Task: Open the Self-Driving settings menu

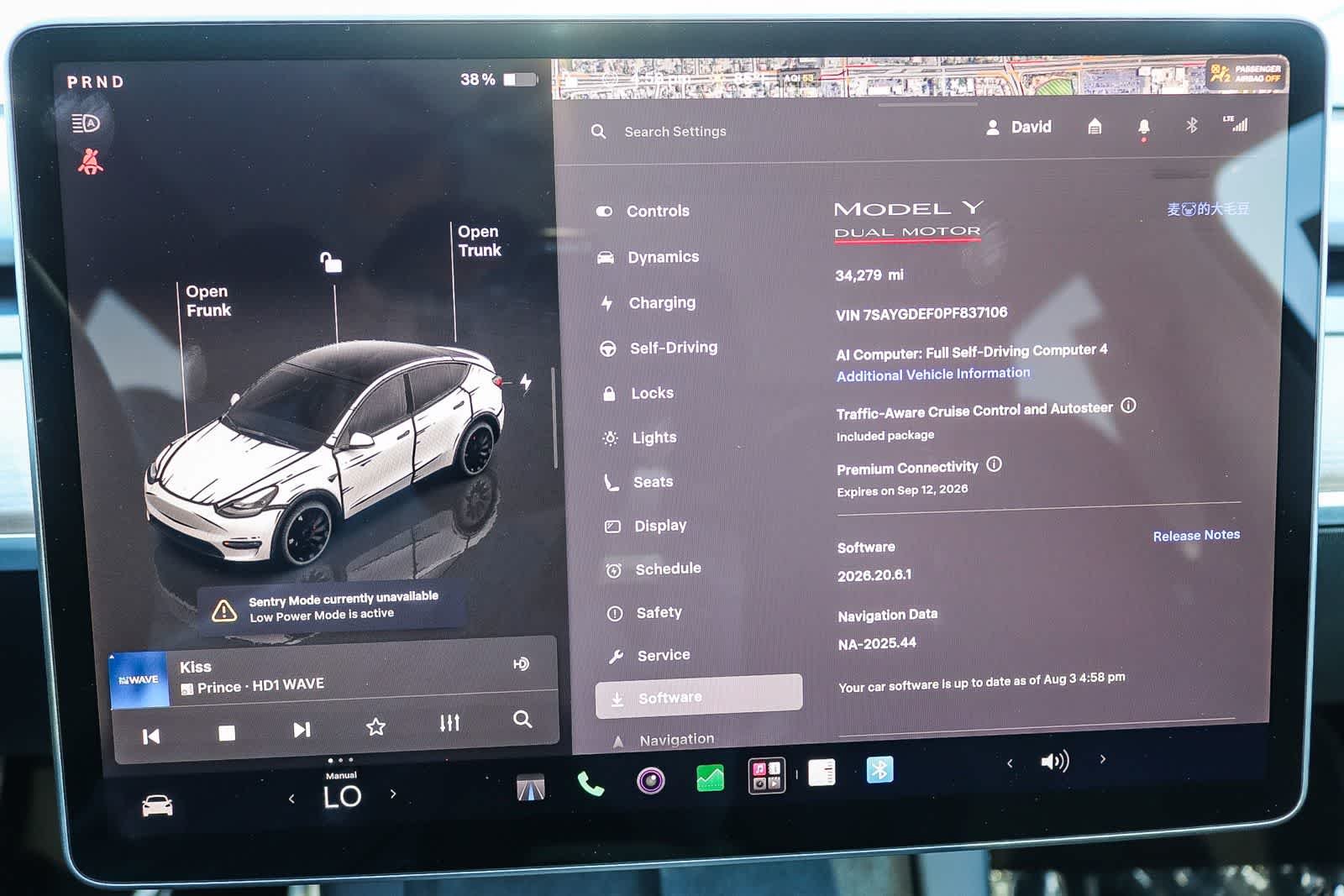Action: (658, 348)
